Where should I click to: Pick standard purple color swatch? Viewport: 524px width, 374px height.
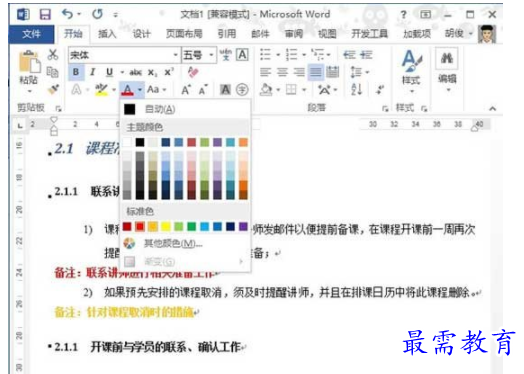coord(243,227)
